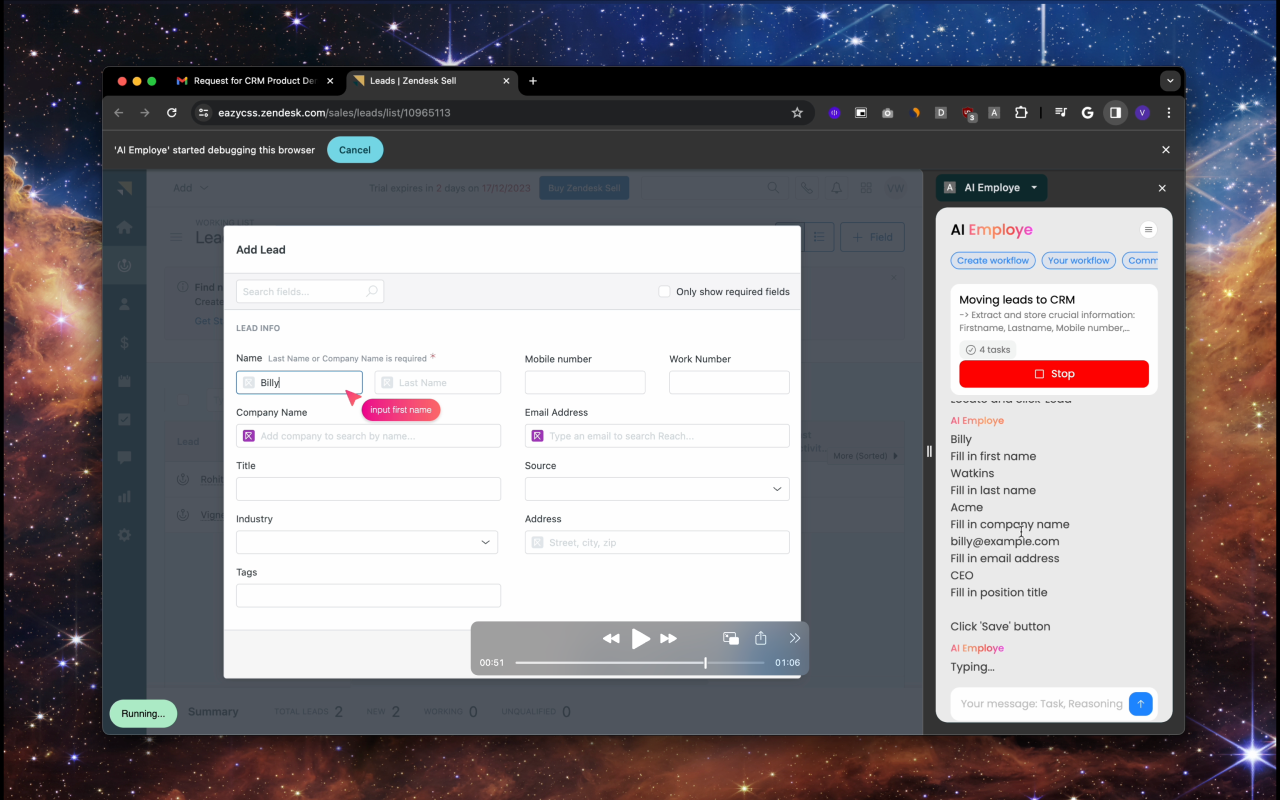This screenshot has width=1280, height=800.
Task: Click the Search fields box in Add Lead
Action: [x=310, y=291]
